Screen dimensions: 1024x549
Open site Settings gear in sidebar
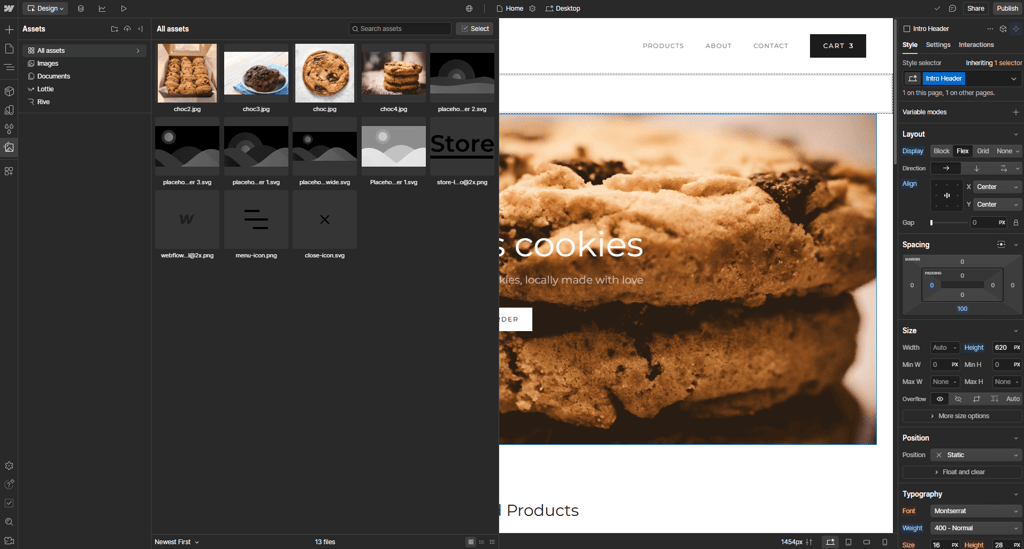click(x=9, y=466)
